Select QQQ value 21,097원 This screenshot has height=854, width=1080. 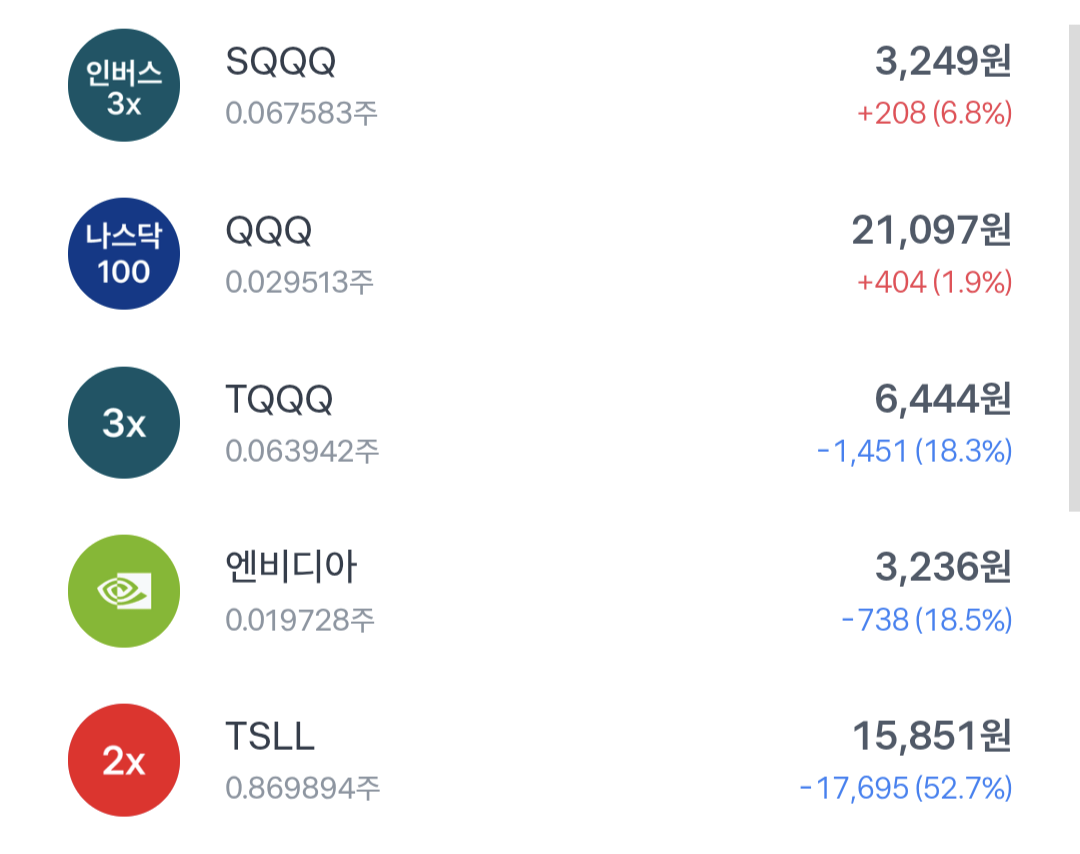click(931, 231)
